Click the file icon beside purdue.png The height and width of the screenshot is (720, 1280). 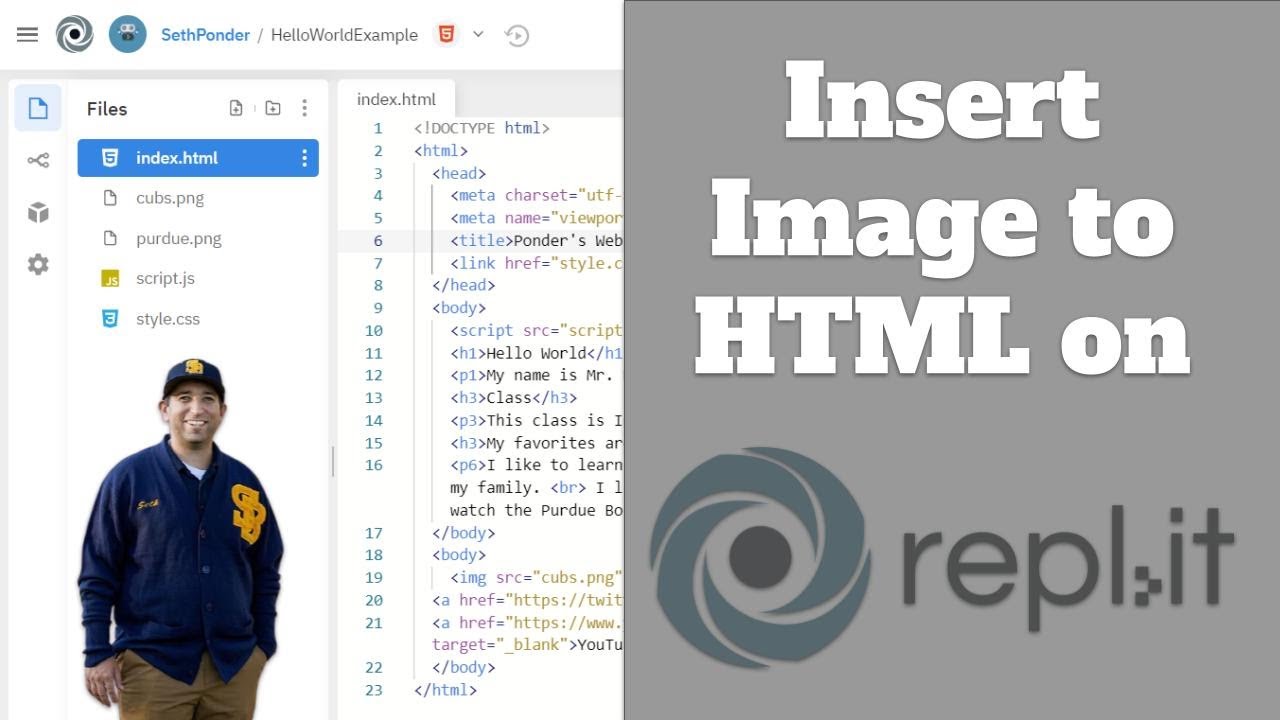coord(110,238)
